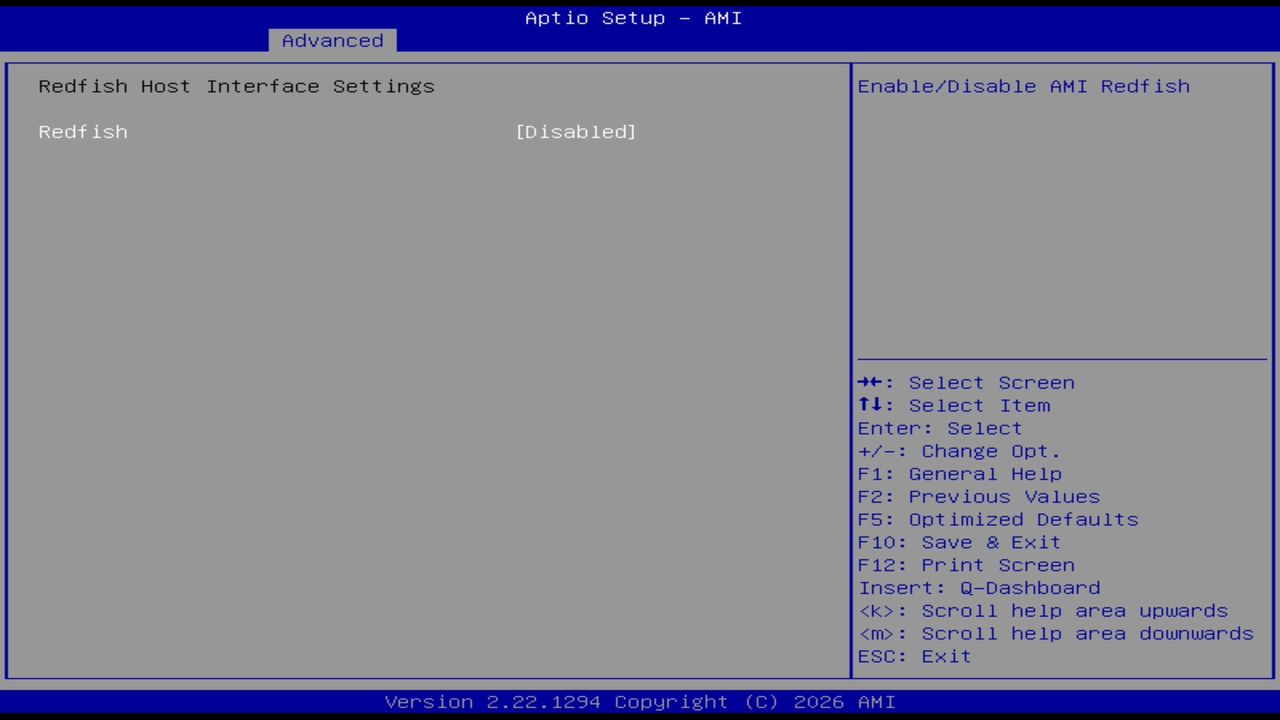The width and height of the screenshot is (1280, 720).
Task: Open the Redfish [Disabled] value selector
Action: [x=576, y=131]
